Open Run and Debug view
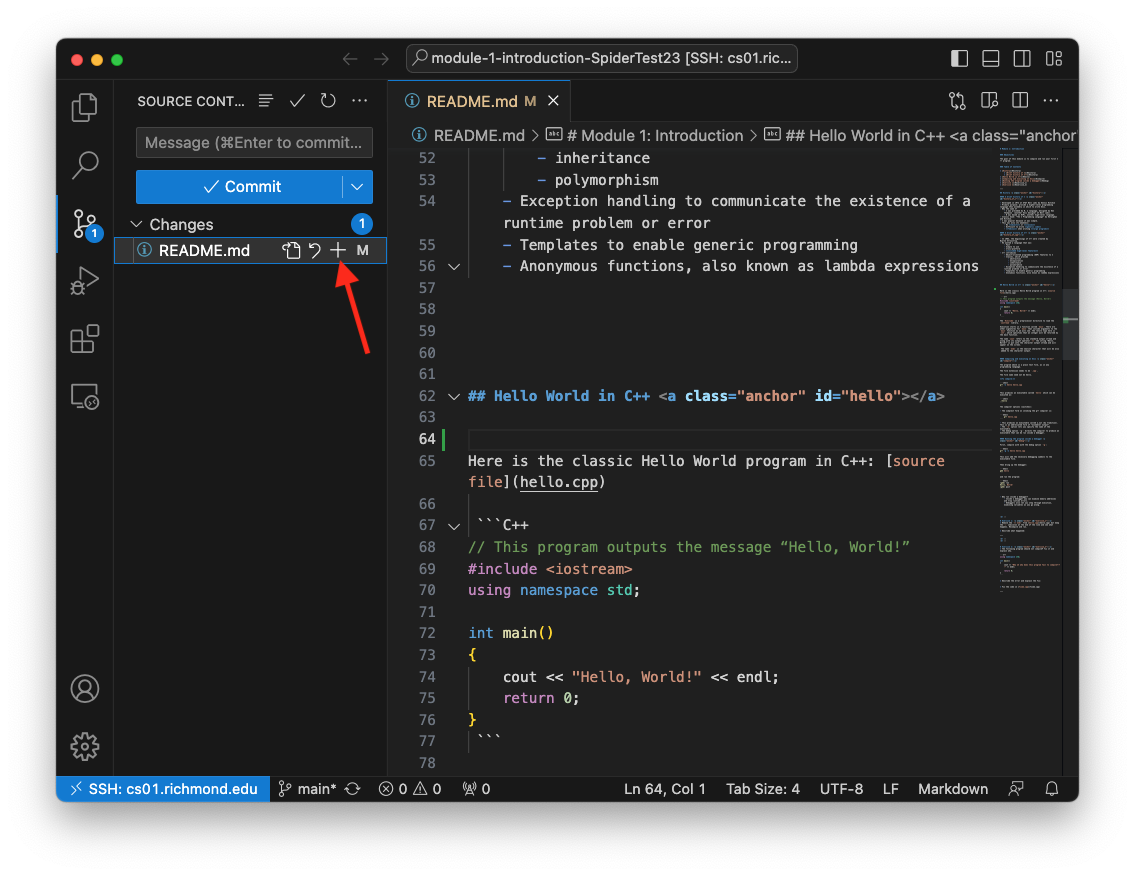 tap(85, 281)
